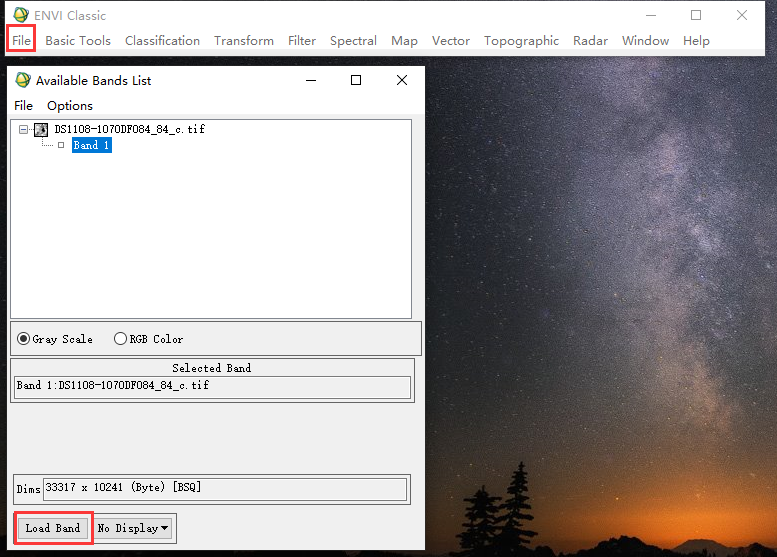Click the Selected Band text field
Image resolution: width=777 pixels, height=557 pixels.
pyautogui.click(x=212, y=386)
